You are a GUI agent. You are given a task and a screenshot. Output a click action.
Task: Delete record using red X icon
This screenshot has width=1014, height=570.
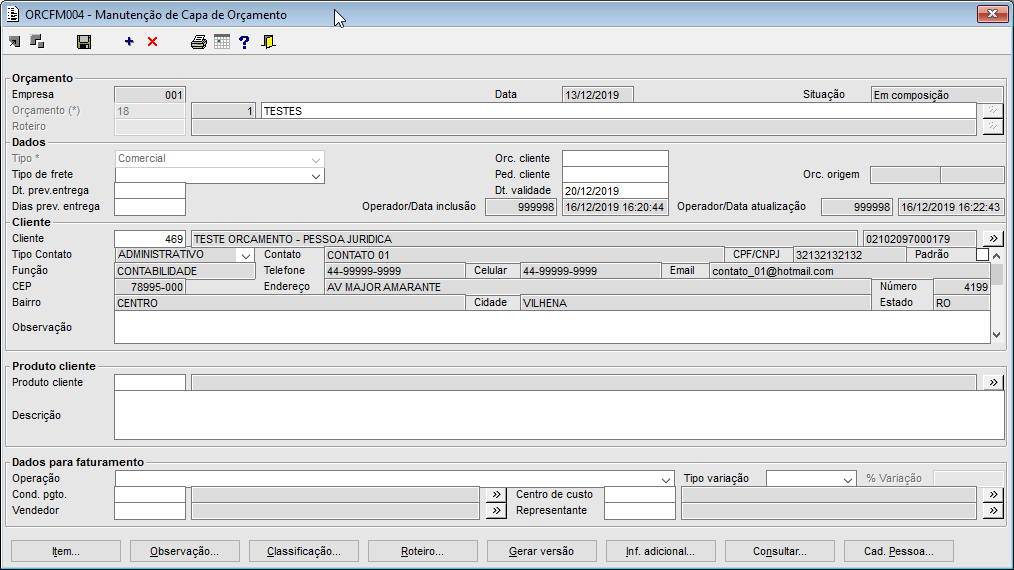coord(153,42)
